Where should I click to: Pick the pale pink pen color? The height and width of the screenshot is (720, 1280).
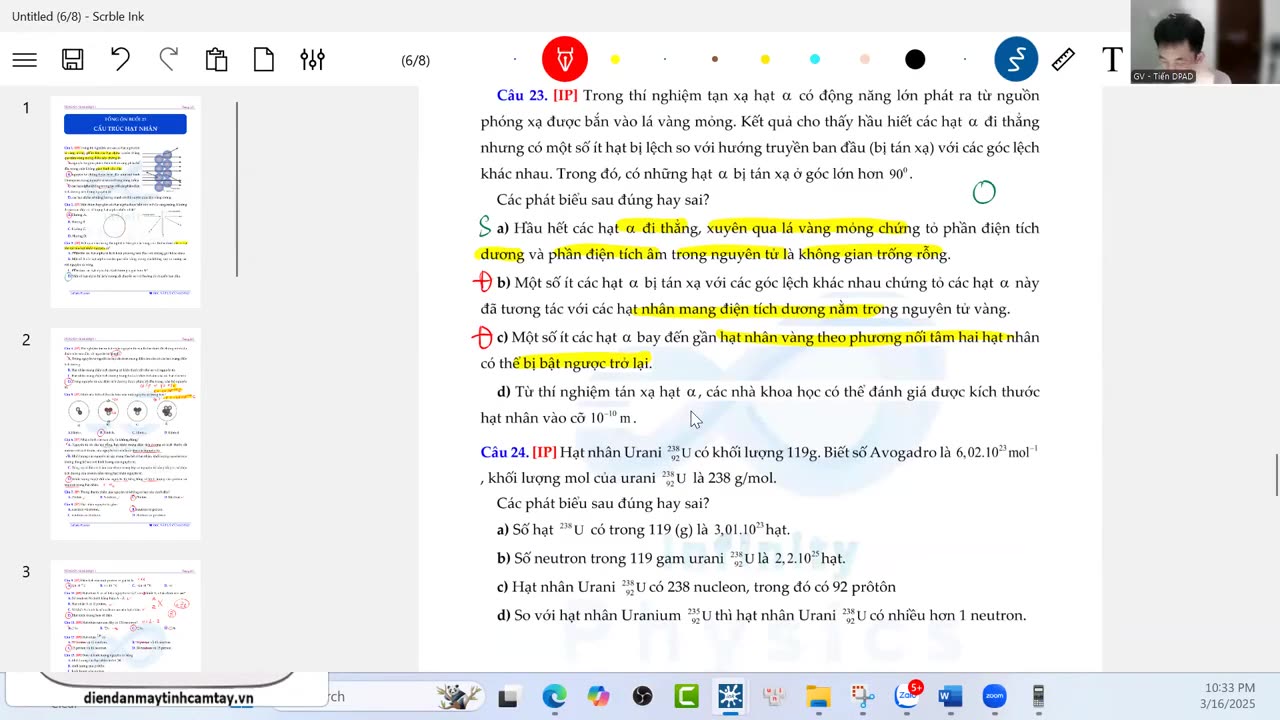(x=865, y=60)
